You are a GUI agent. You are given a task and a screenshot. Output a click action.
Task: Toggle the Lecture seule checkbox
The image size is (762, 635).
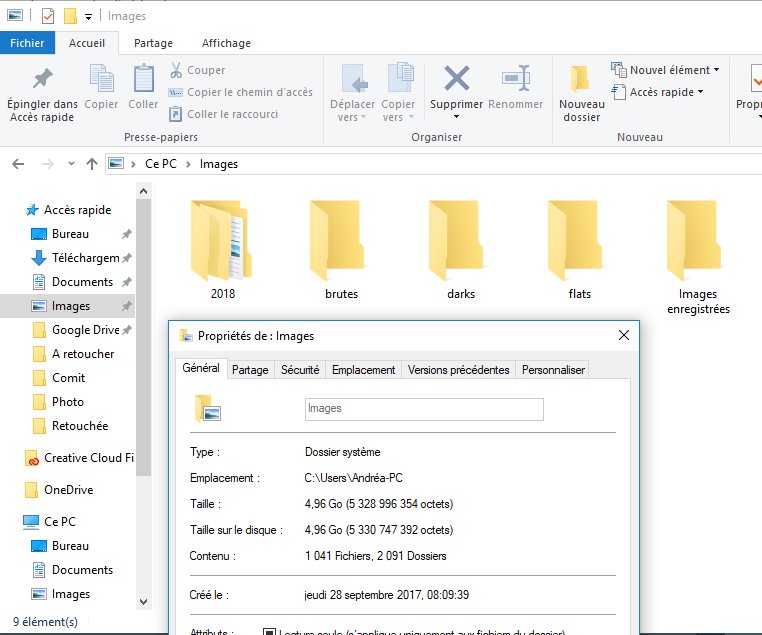pos(268,632)
